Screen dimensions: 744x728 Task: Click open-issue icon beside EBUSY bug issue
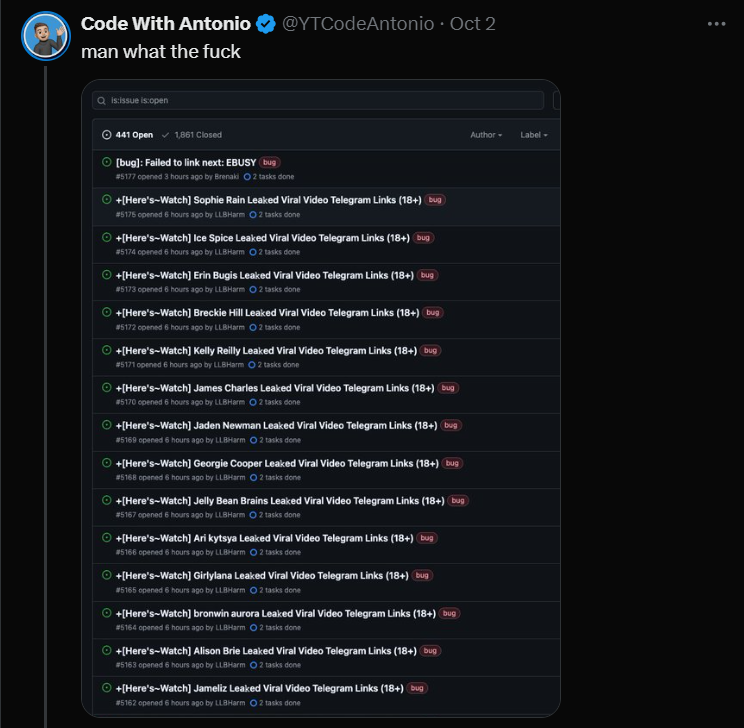(x=107, y=162)
